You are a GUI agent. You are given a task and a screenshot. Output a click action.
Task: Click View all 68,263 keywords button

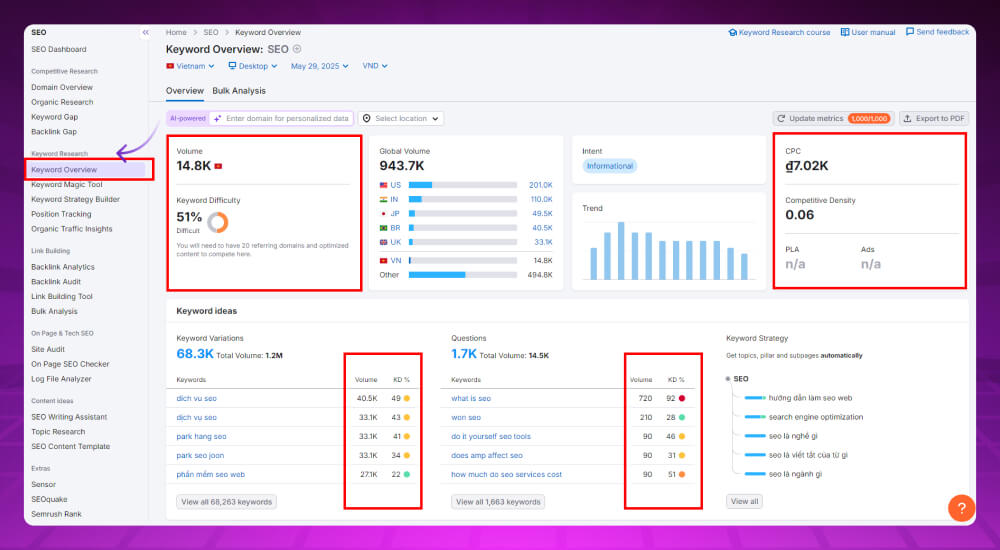[x=226, y=502]
